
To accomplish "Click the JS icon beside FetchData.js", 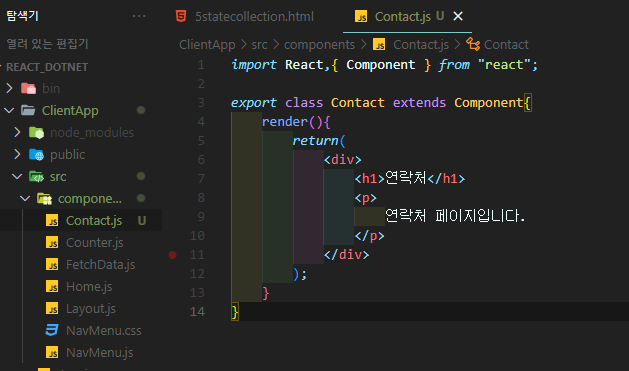I will coord(52,265).
